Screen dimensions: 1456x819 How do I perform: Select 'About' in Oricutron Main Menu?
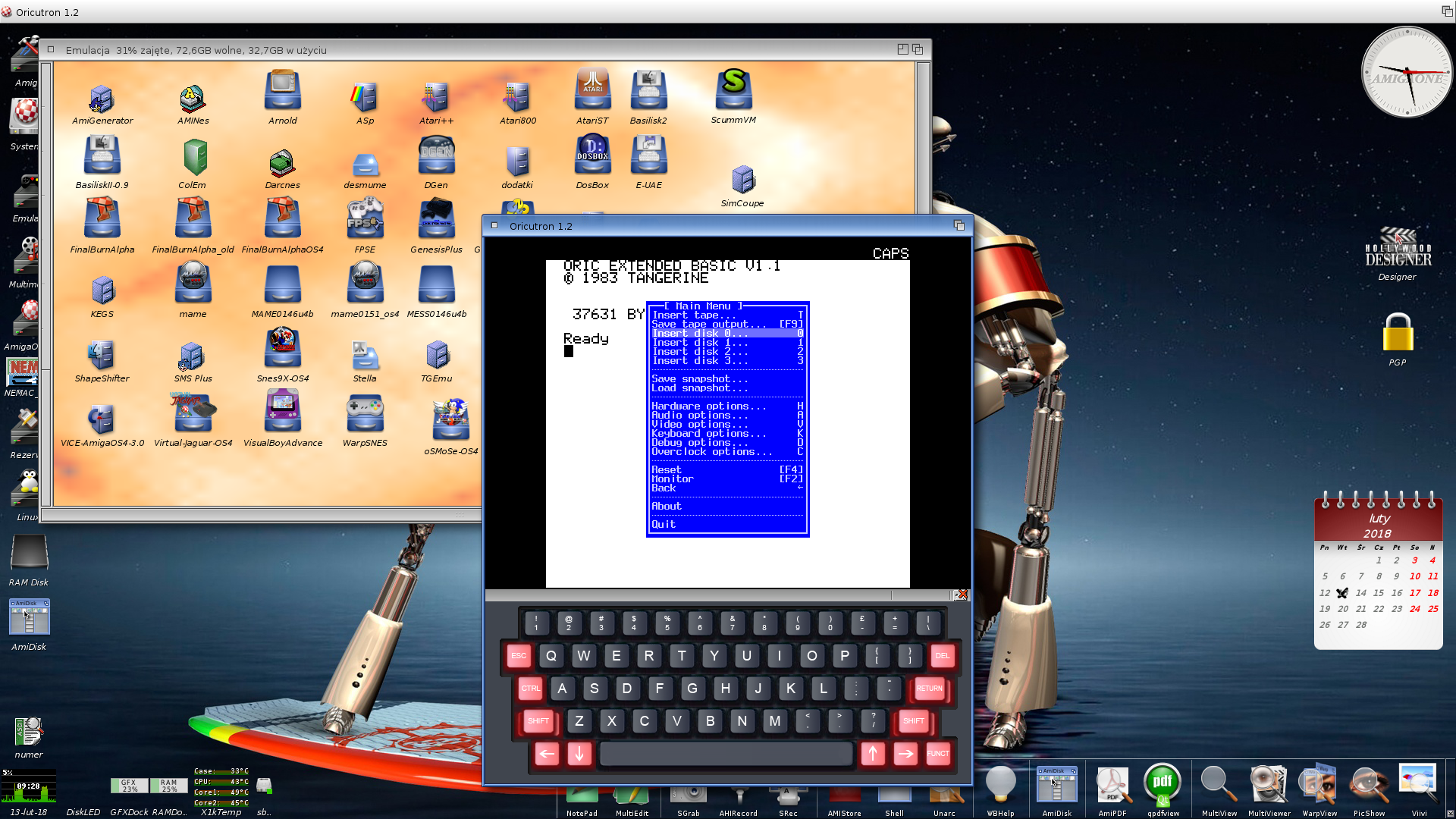pyautogui.click(x=727, y=507)
